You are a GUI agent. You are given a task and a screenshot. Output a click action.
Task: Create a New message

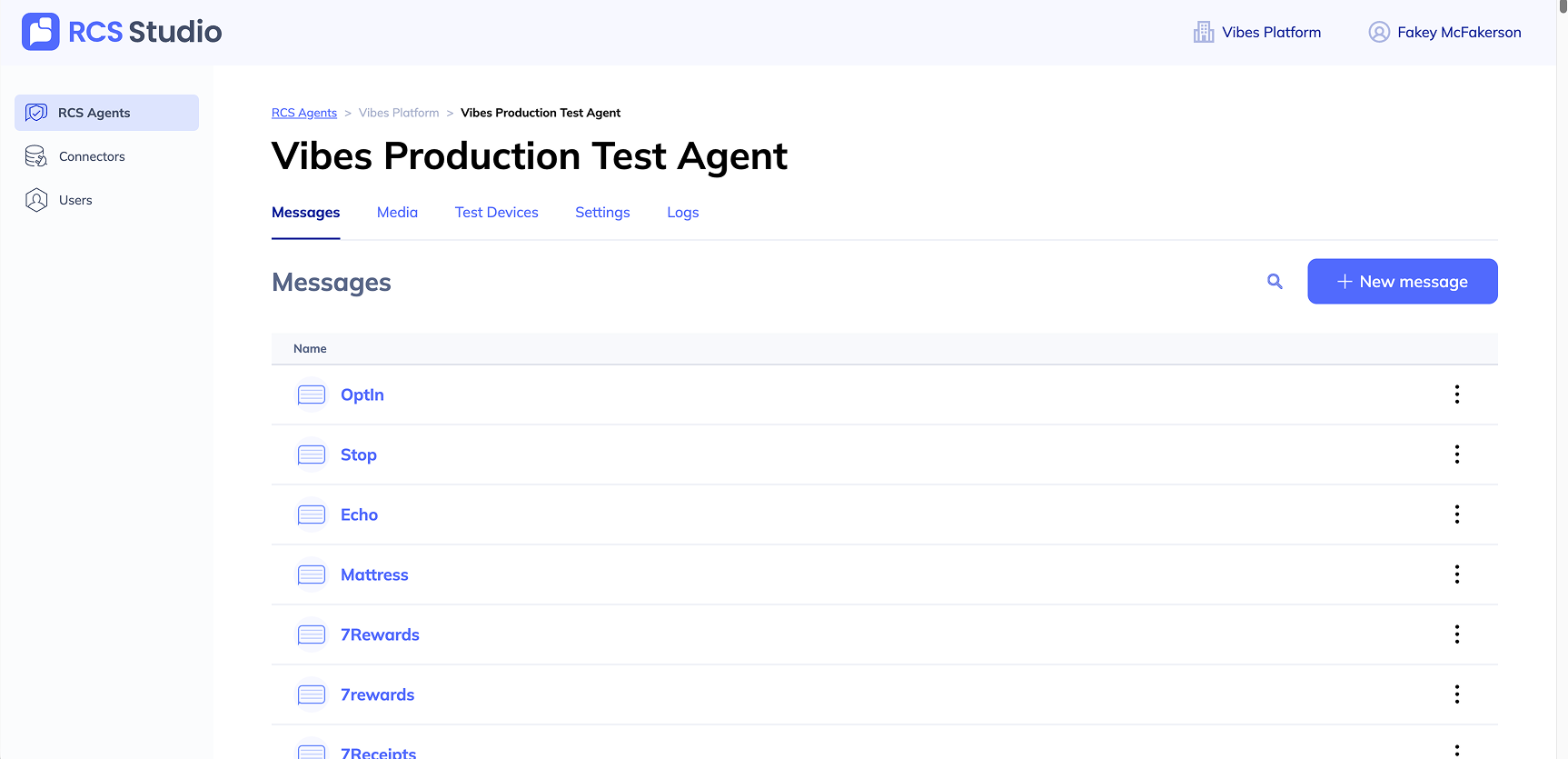pyautogui.click(x=1402, y=282)
